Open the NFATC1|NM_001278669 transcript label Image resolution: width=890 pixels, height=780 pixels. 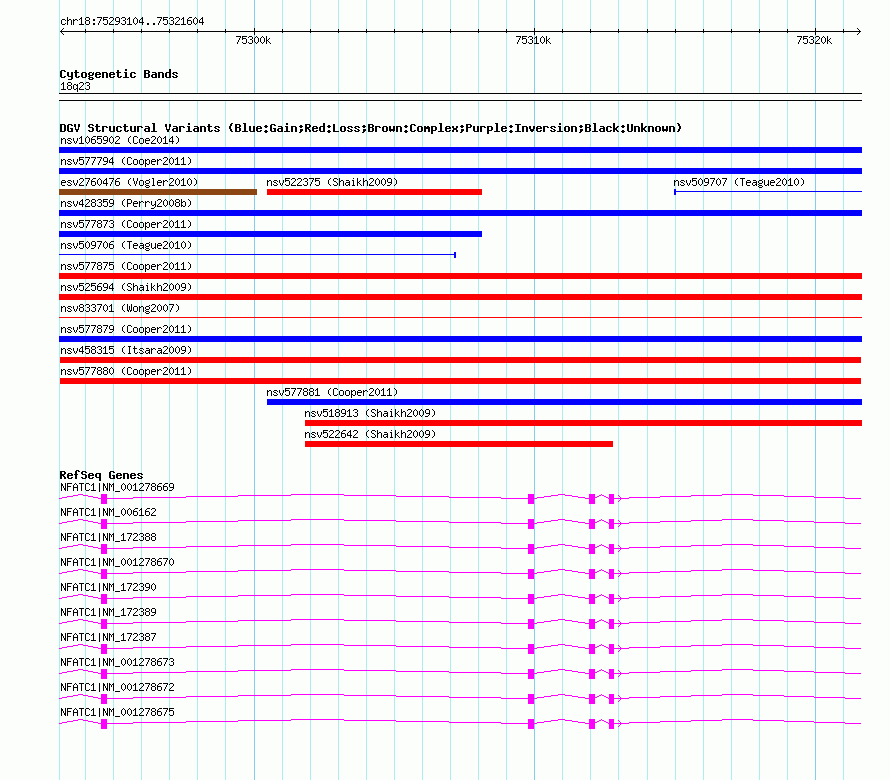pos(117,487)
